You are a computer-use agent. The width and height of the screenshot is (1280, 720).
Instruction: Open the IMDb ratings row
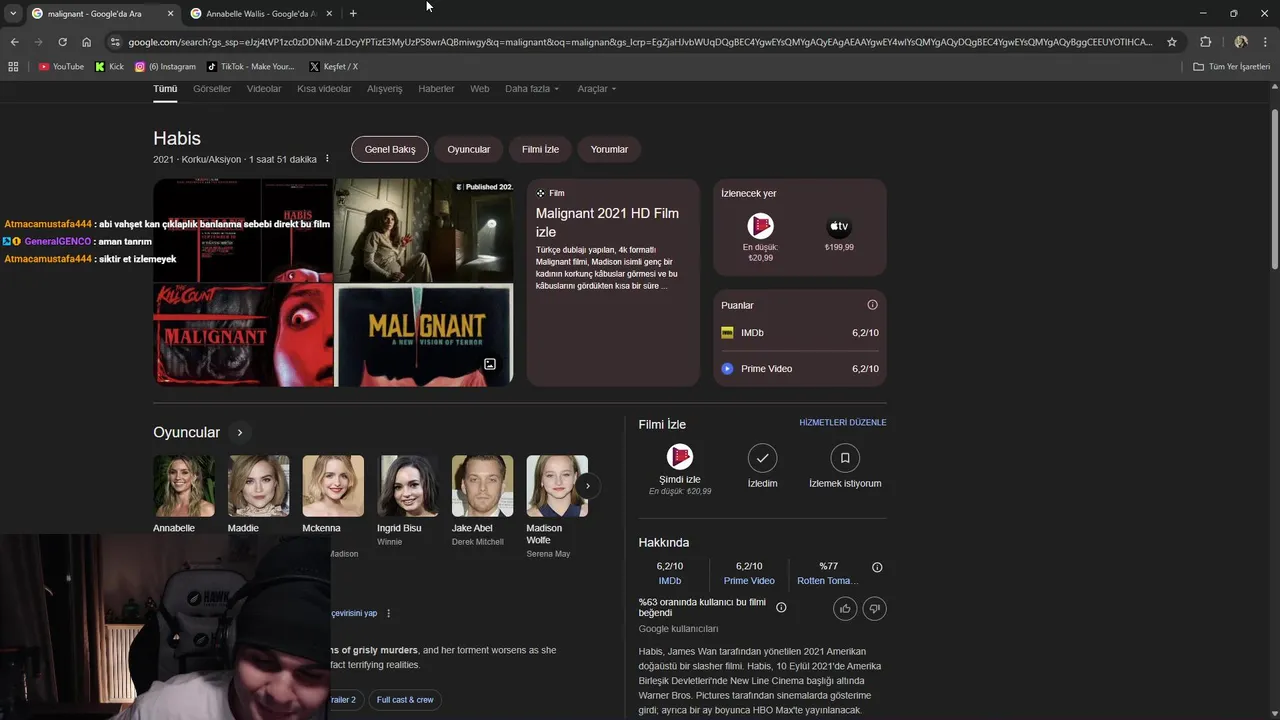tap(800, 333)
